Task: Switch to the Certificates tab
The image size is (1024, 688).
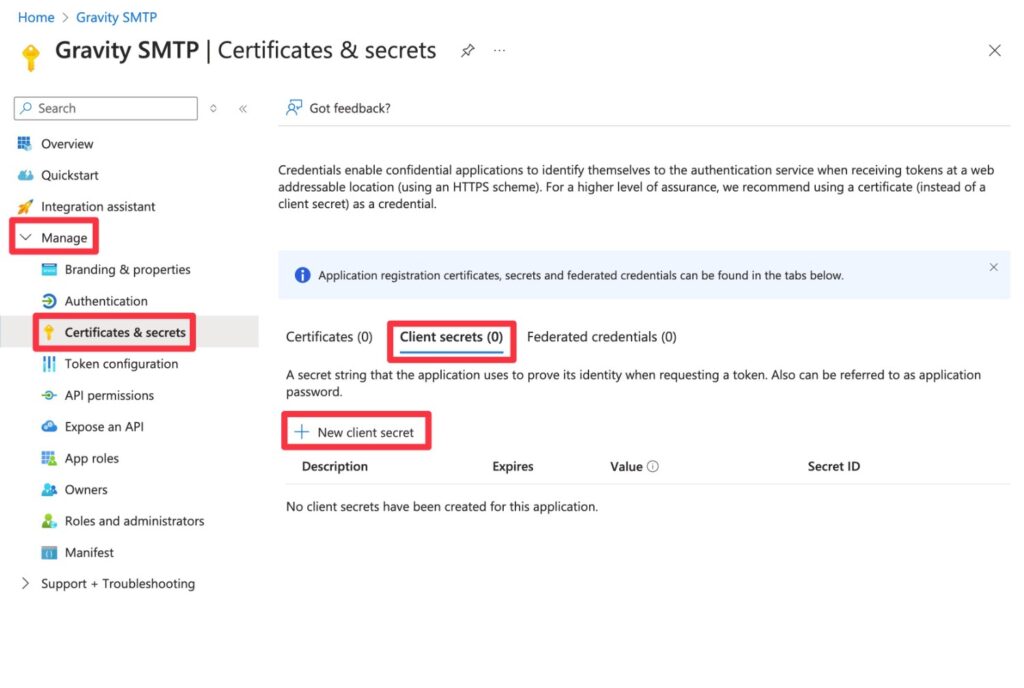Action: click(x=328, y=337)
